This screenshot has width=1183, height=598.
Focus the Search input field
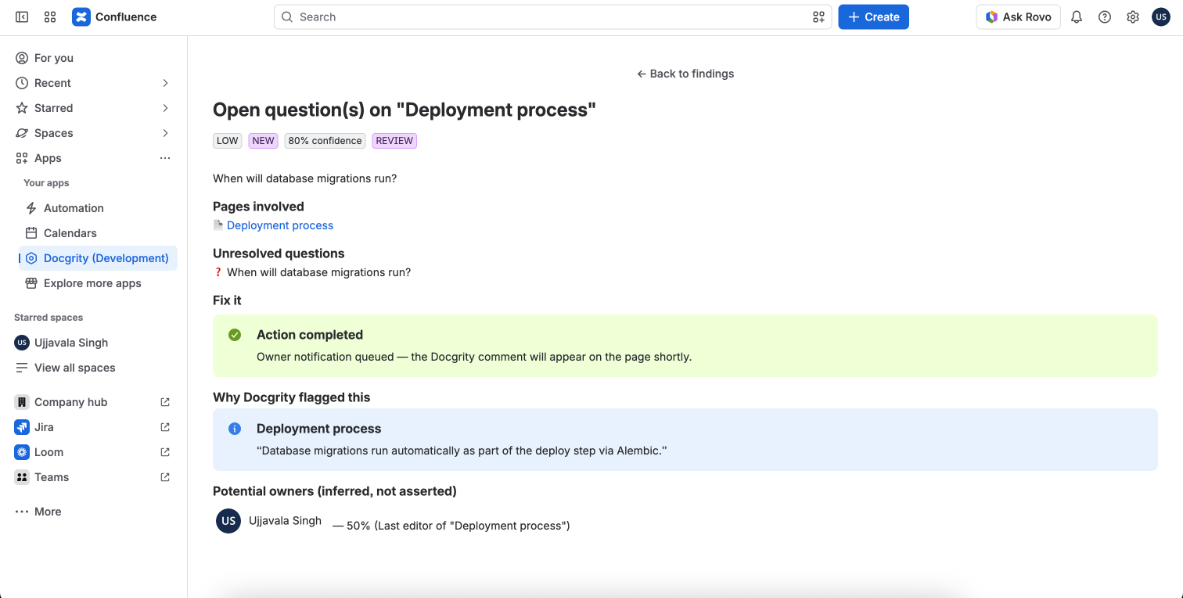pyautogui.click(x=553, y=17)
